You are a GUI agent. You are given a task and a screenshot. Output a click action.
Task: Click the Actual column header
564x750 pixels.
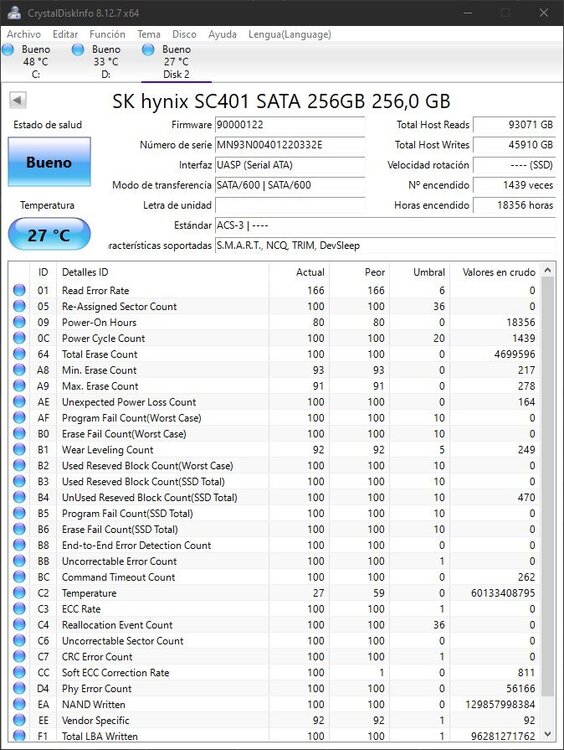pos(299,272)
